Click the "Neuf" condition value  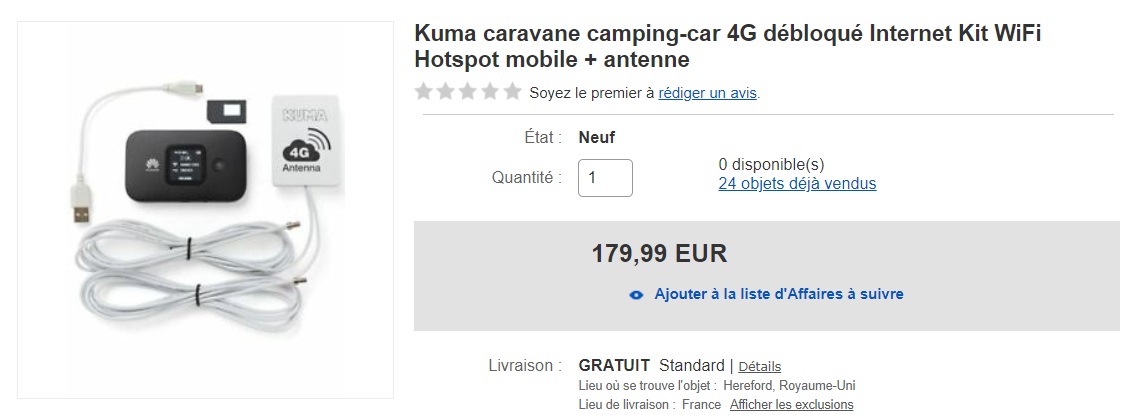(597, 137)
